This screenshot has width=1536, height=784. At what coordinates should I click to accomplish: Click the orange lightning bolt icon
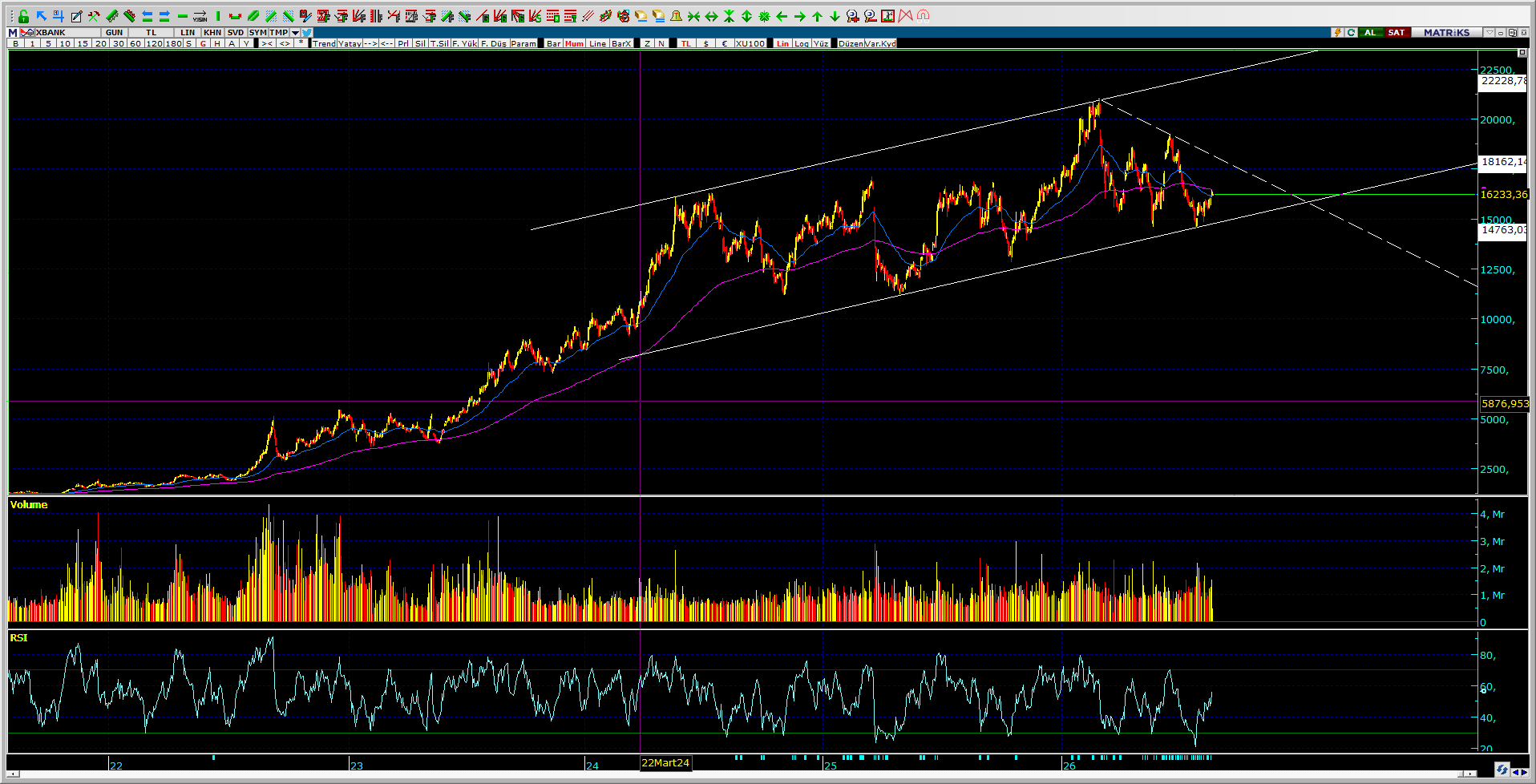[x=1337, y=33]
